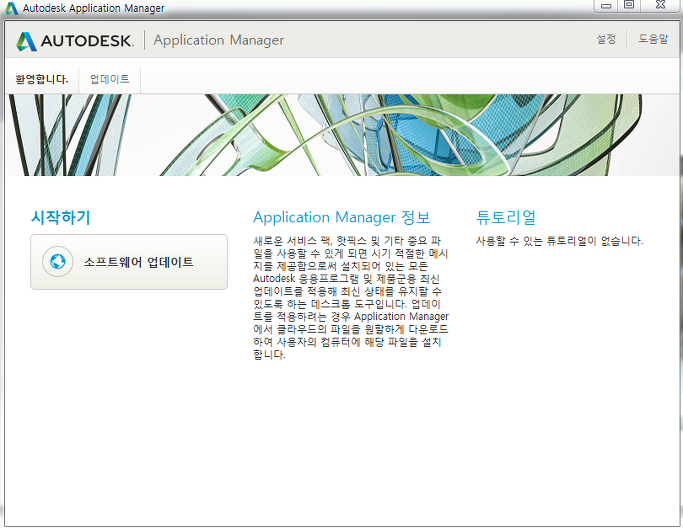Close the Autodesk Application Manager window
Viewport: 683px width, 528px height.
(660, 5)
